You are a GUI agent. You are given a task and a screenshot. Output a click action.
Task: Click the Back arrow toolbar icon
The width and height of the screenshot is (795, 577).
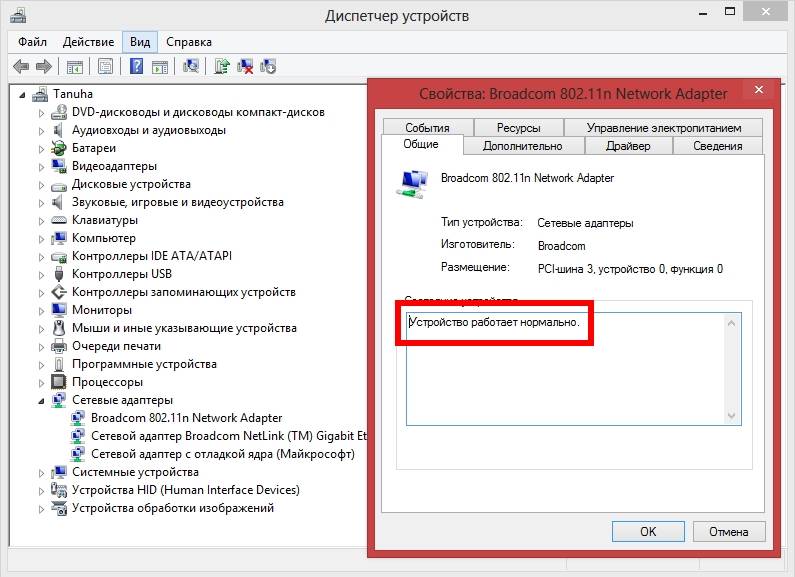[21, 66]
